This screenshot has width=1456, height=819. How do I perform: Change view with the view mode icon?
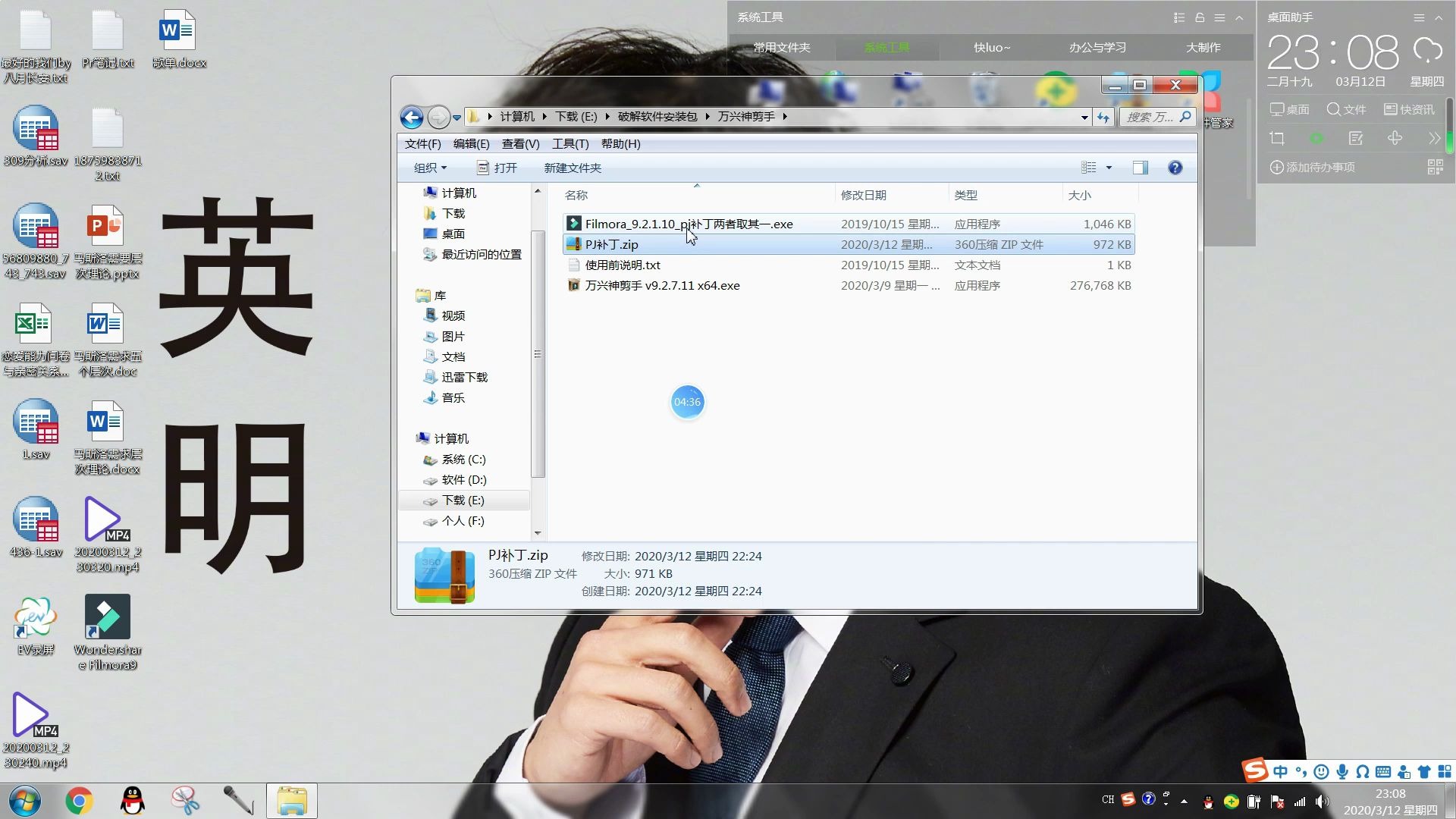click(x=1089, y=168)
